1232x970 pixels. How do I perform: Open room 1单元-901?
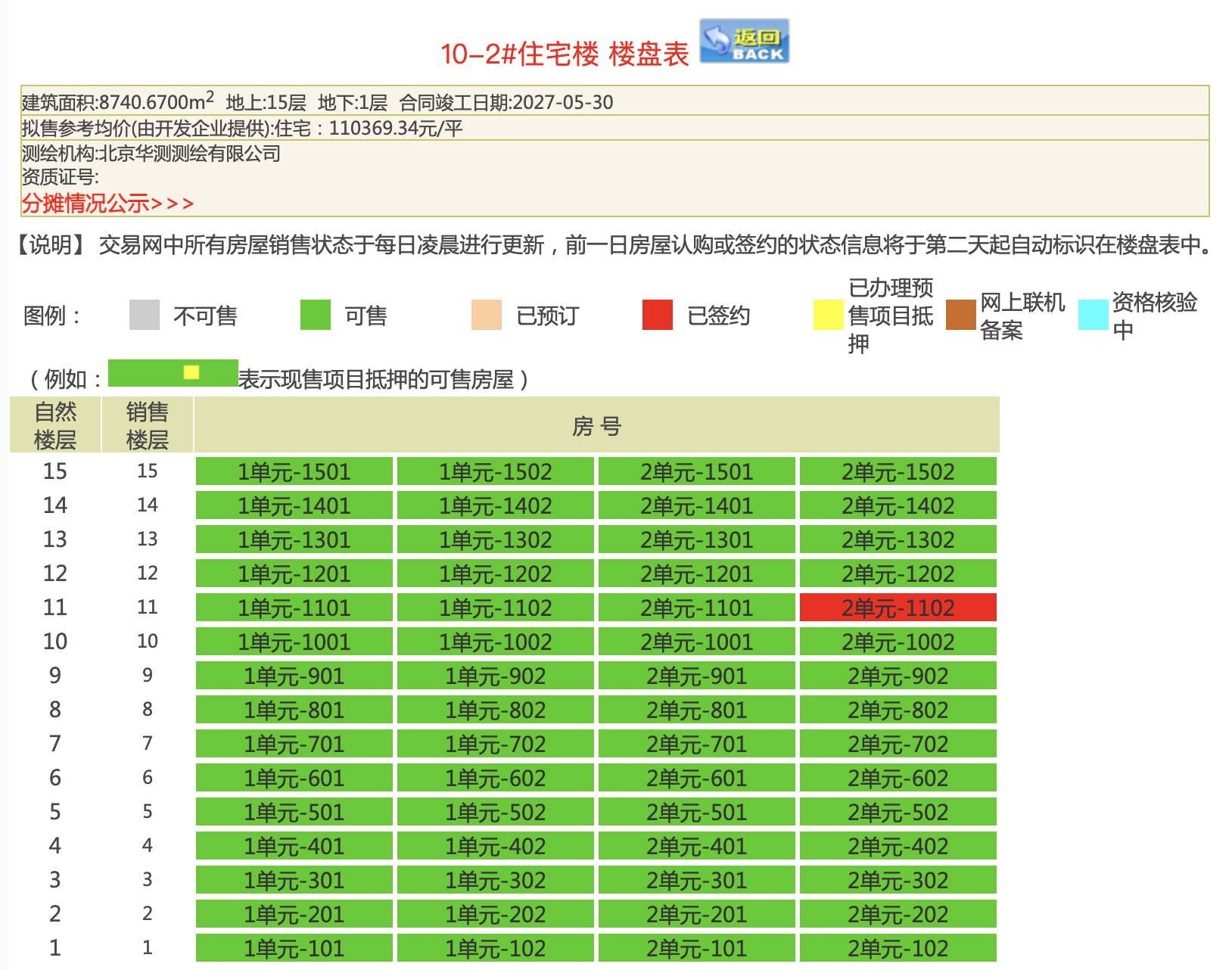(294, 676)
